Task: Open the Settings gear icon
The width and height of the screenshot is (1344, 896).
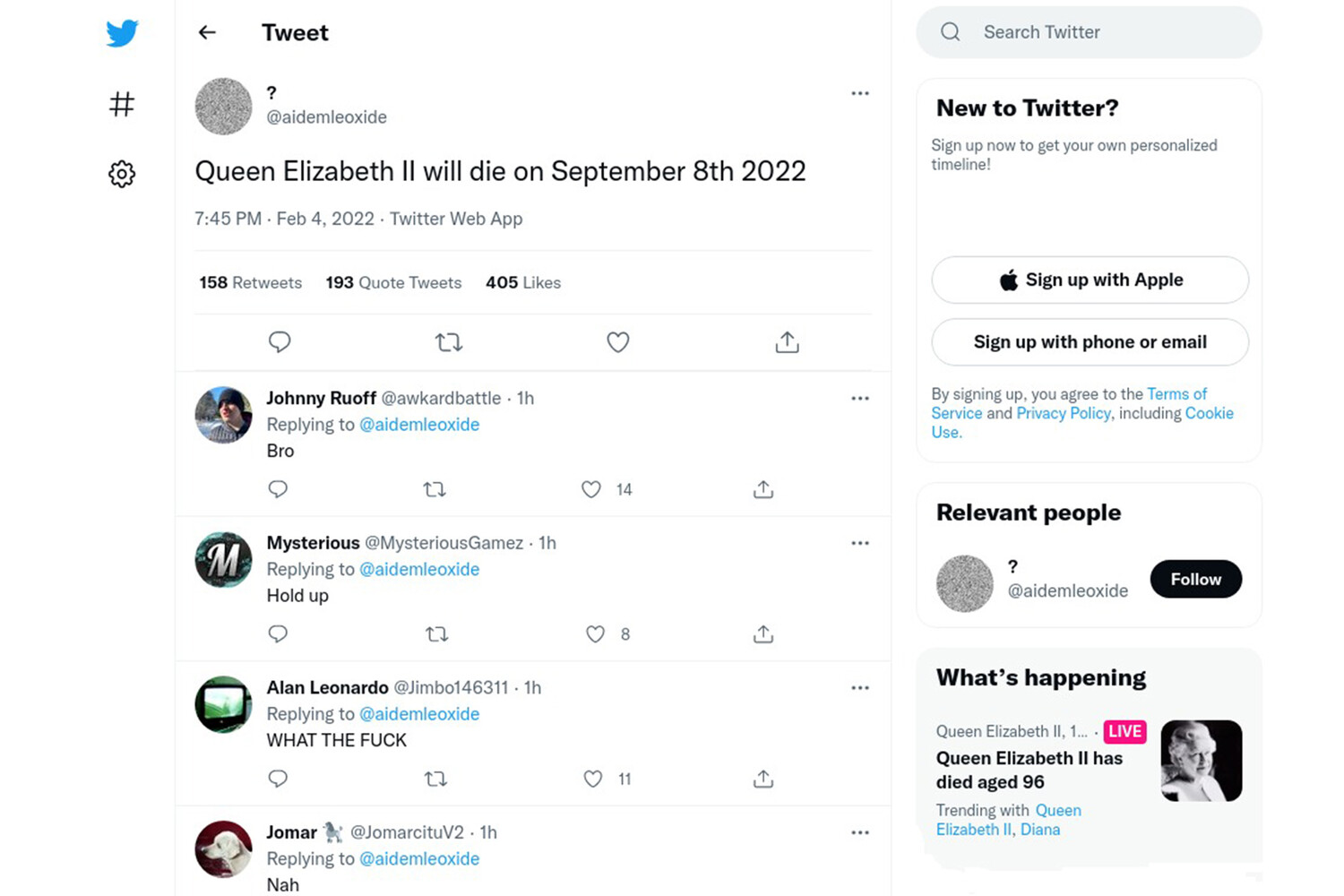Action: [x=122, y=174]
